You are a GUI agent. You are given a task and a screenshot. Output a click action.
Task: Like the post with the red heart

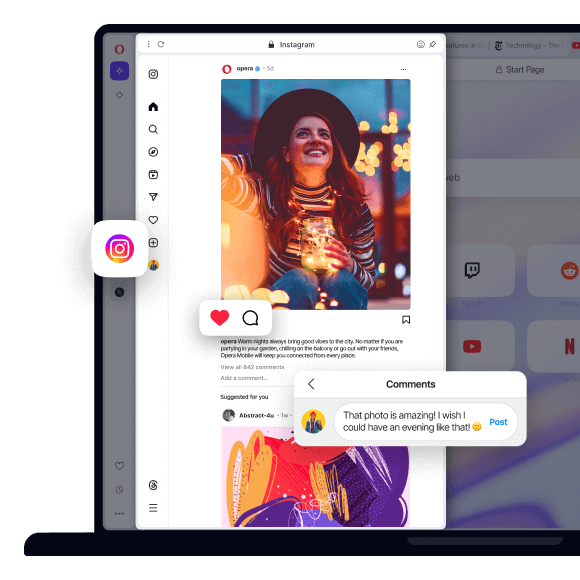click(220, 318)
